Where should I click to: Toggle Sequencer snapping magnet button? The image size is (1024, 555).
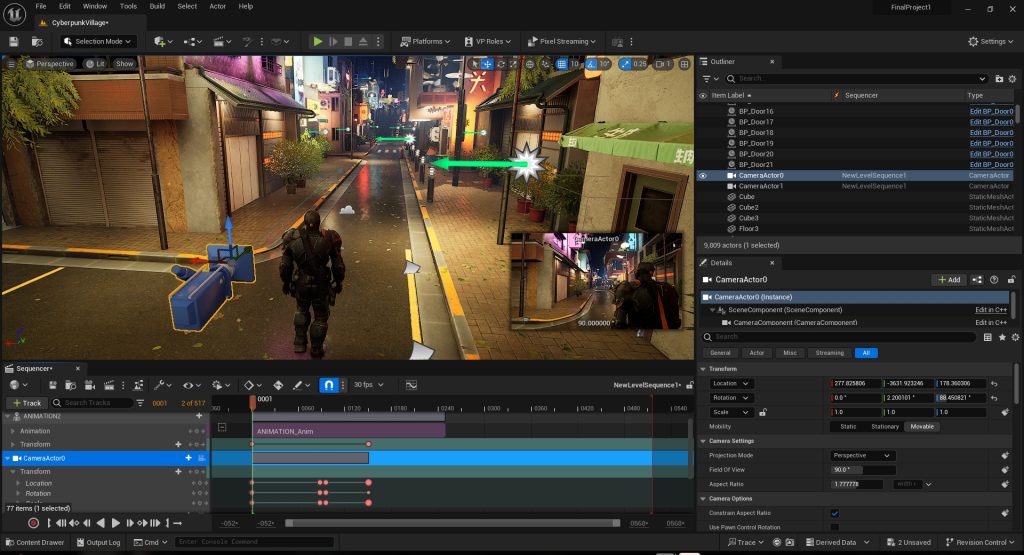click(x=328, y=385)
